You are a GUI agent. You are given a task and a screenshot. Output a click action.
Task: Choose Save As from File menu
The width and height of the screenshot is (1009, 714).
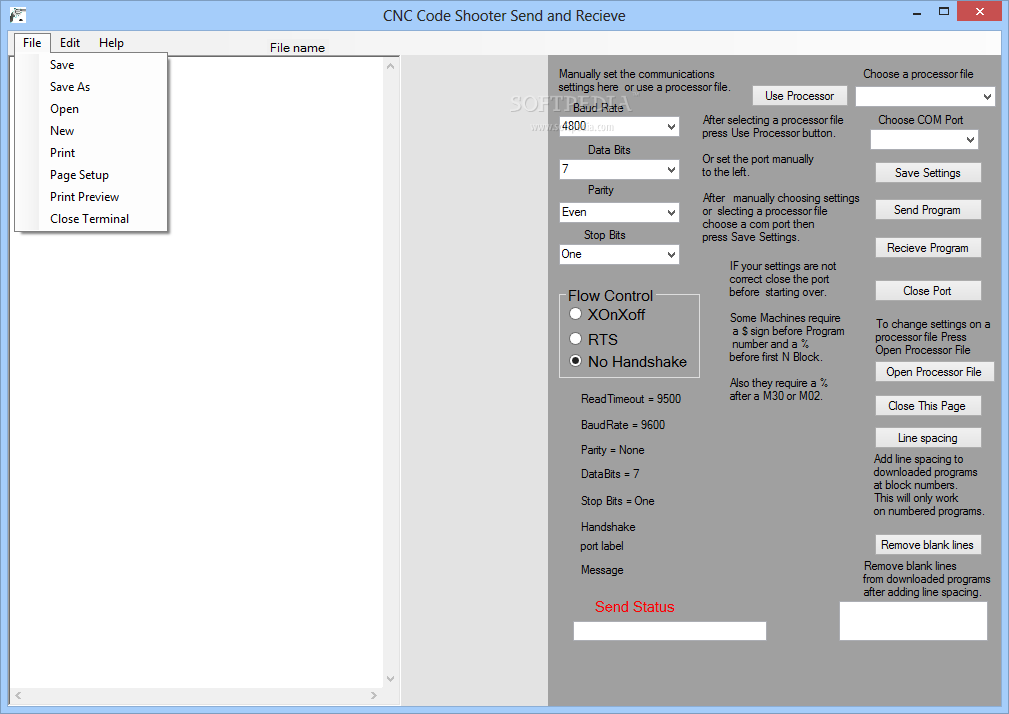91,87
